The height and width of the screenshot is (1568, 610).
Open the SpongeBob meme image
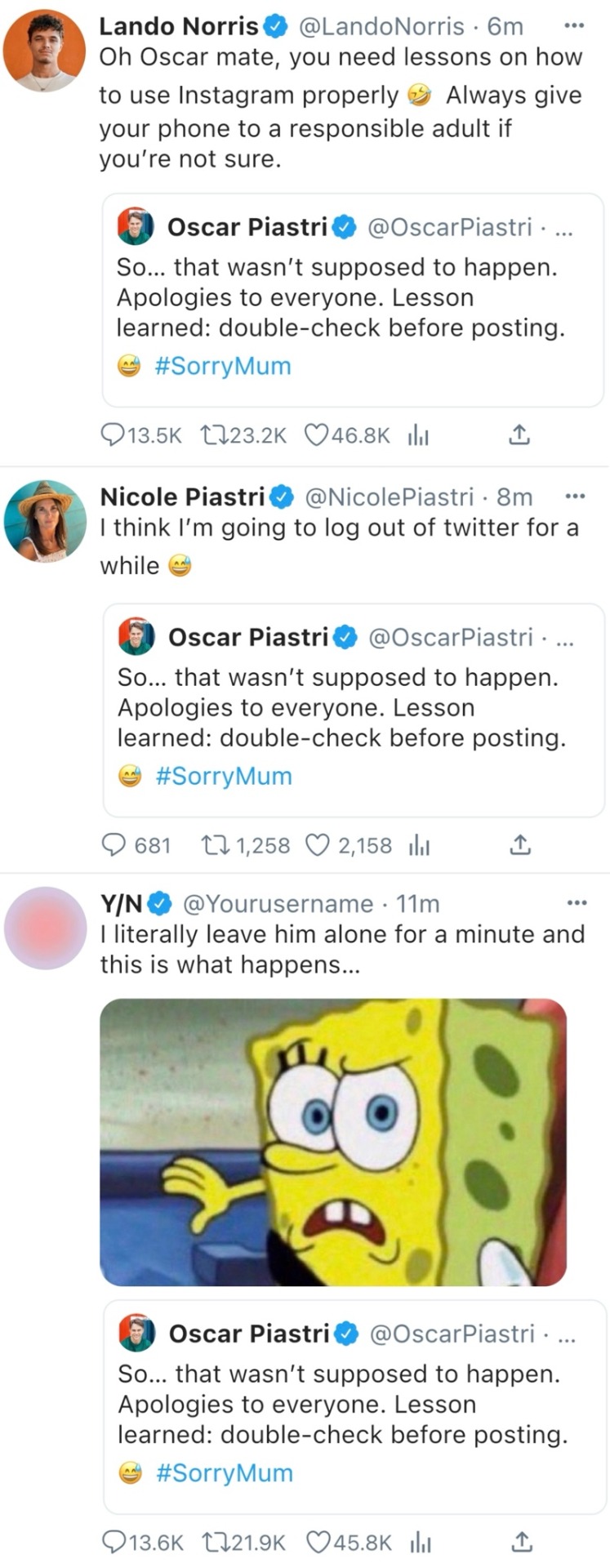click(333, 1142)
